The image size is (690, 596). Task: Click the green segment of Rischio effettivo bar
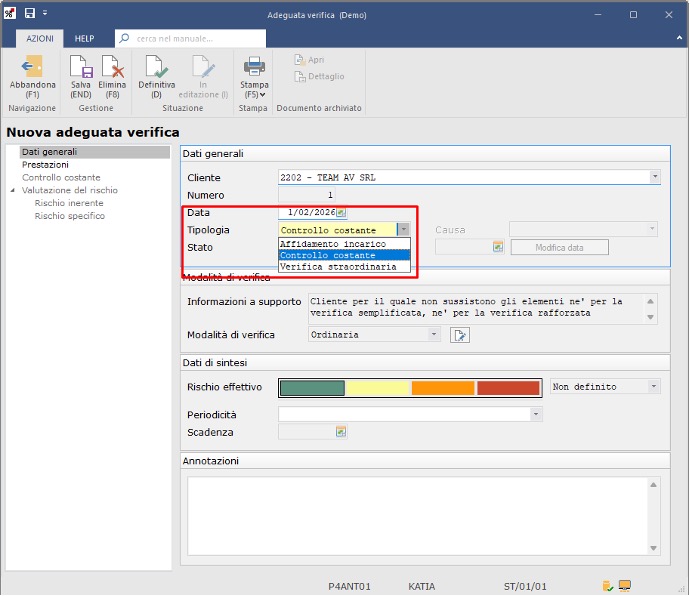312,387
